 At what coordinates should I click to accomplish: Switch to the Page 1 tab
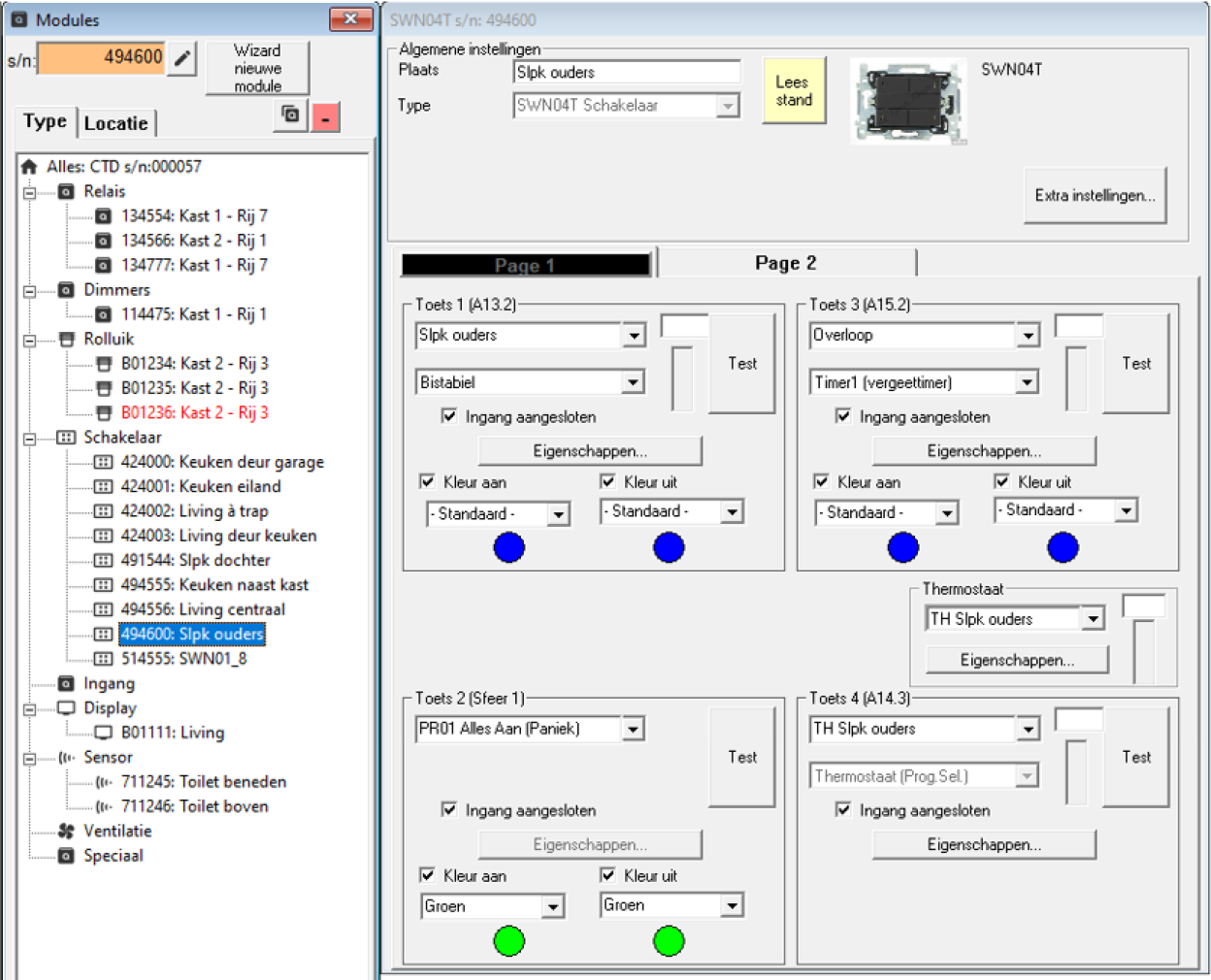coord(525,264)
